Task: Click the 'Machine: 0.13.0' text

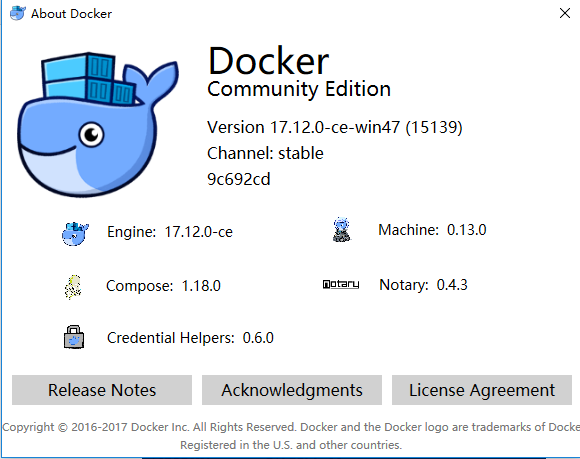Action: click(432, 230)
